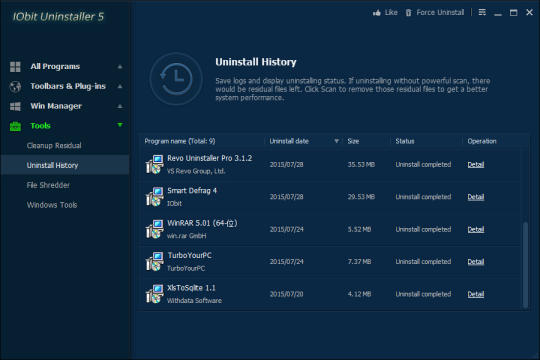Sort by Size column header
540x360 pixels.
pos(353,141)
